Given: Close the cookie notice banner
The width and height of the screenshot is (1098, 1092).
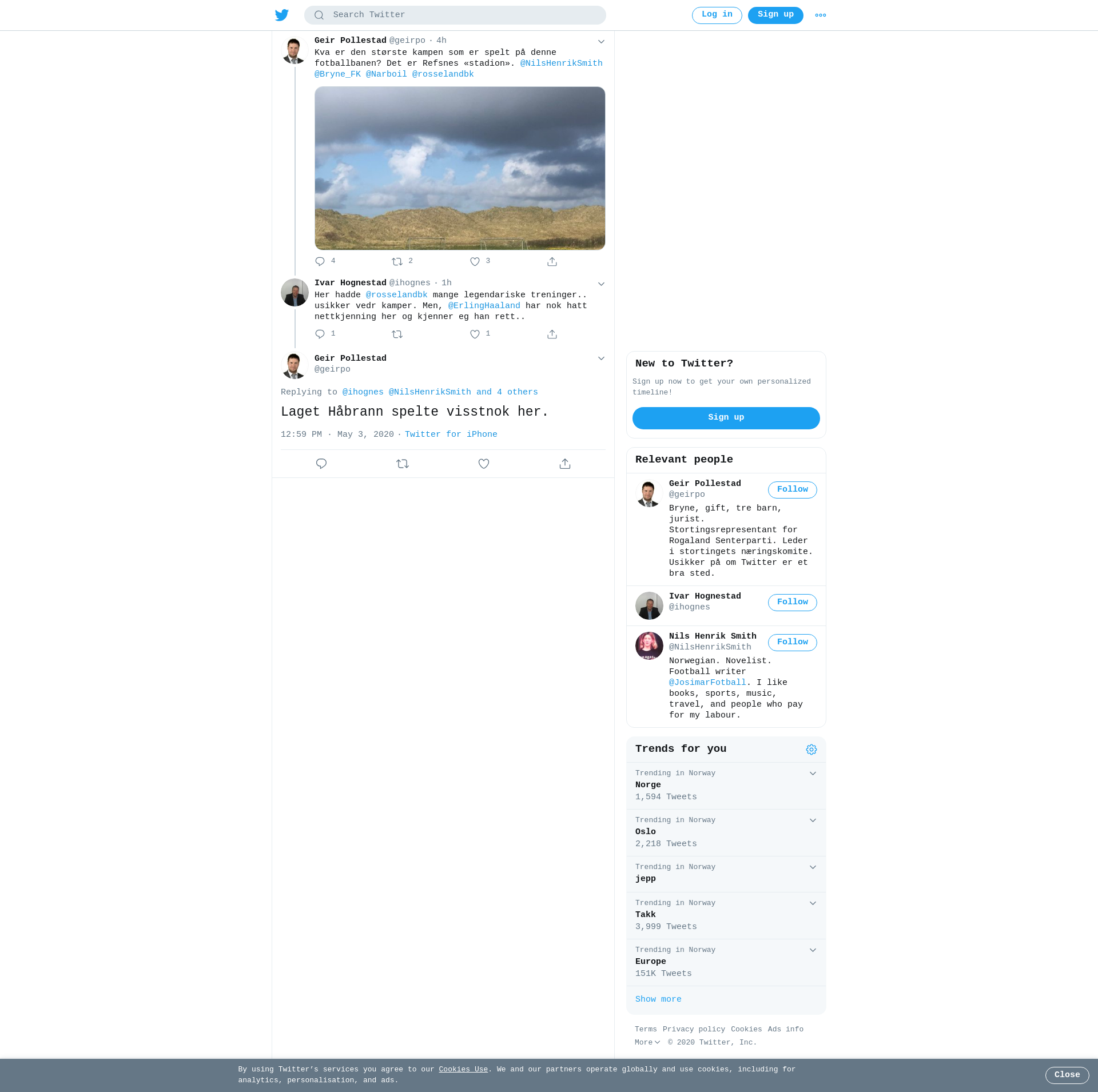Looking at the screenshot, I should [1067, 1075].
